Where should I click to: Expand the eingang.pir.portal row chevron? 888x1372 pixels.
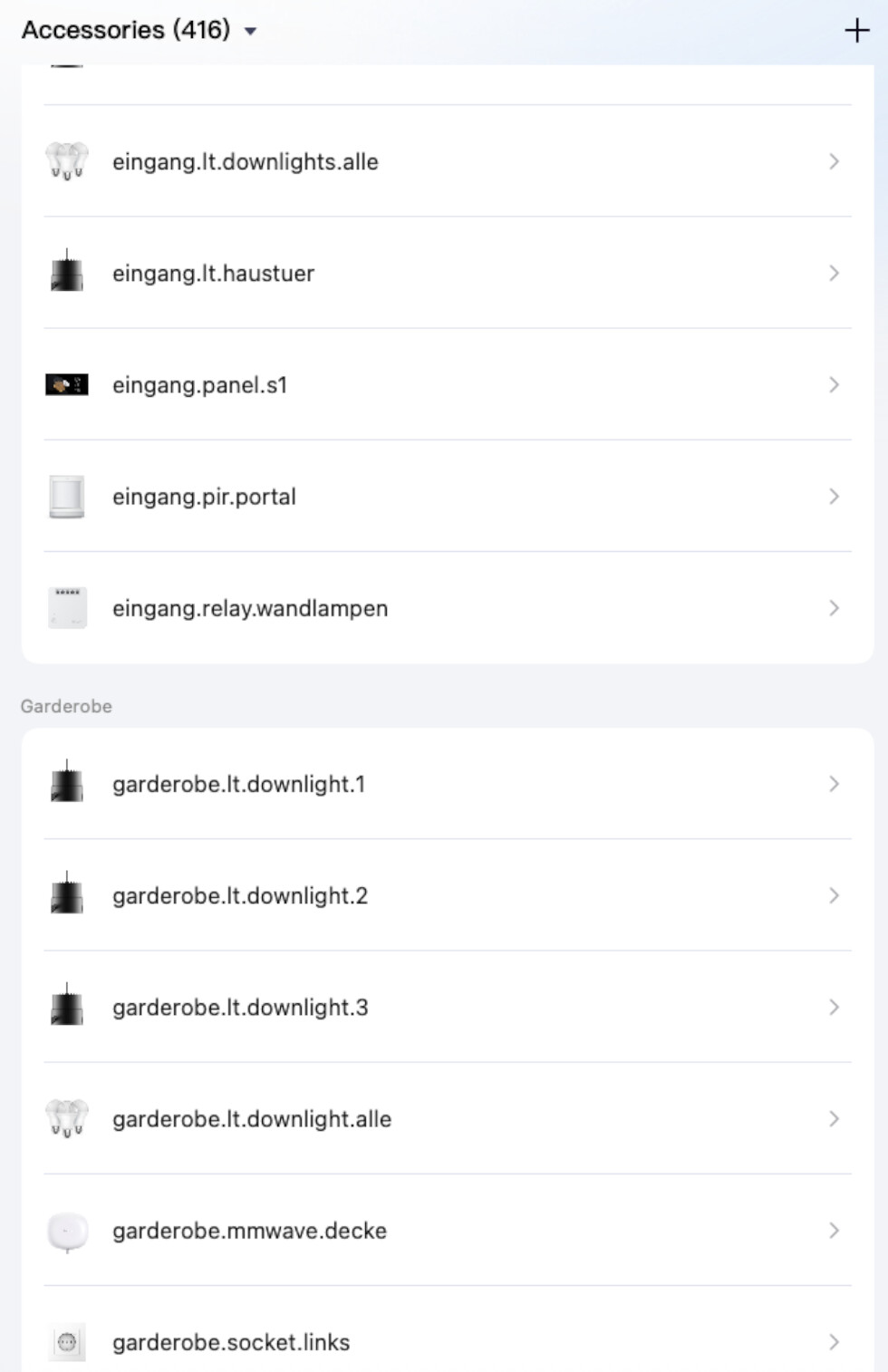[834, 497]
